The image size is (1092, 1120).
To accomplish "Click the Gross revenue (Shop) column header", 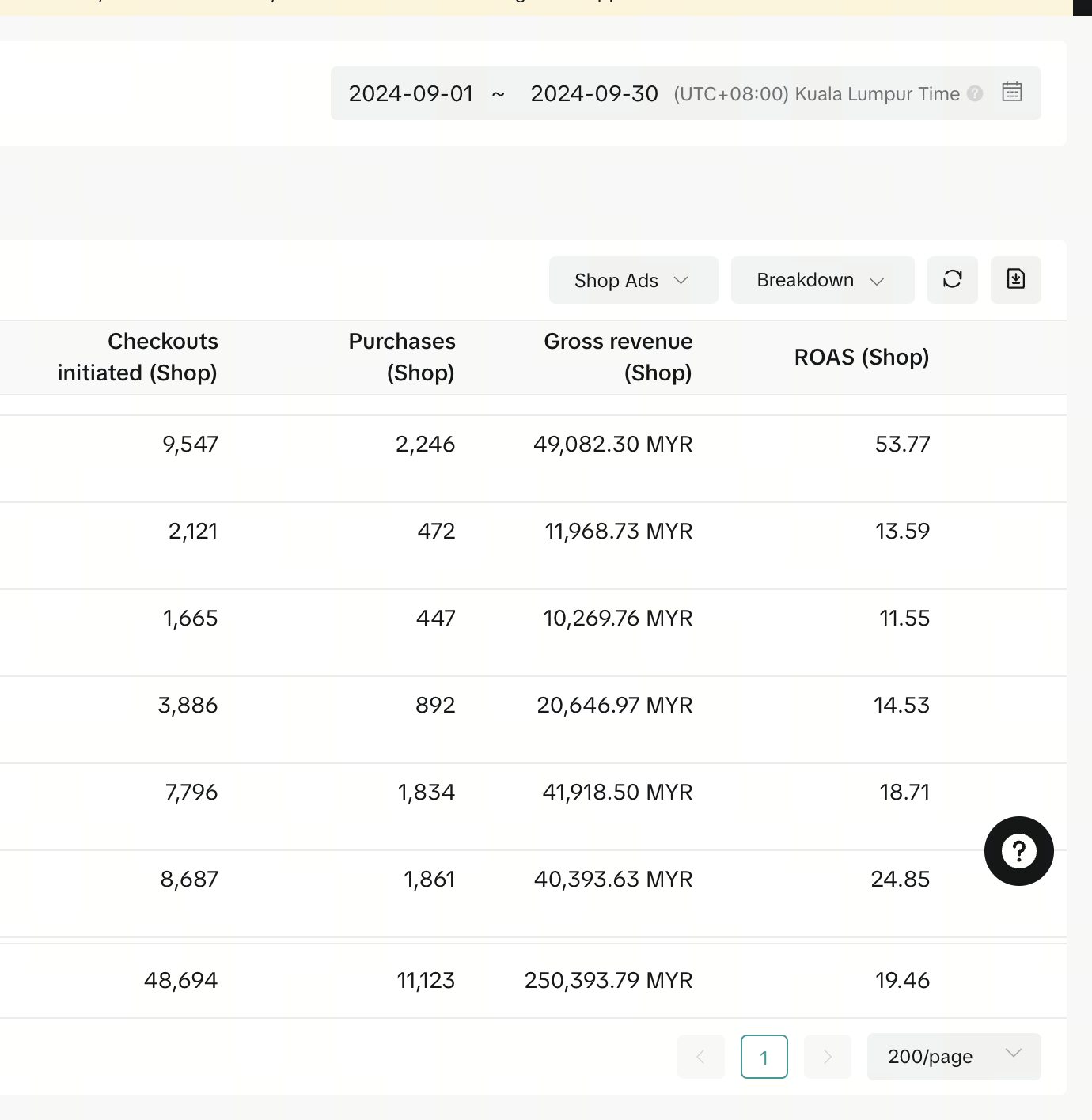I will click(618, 358).
